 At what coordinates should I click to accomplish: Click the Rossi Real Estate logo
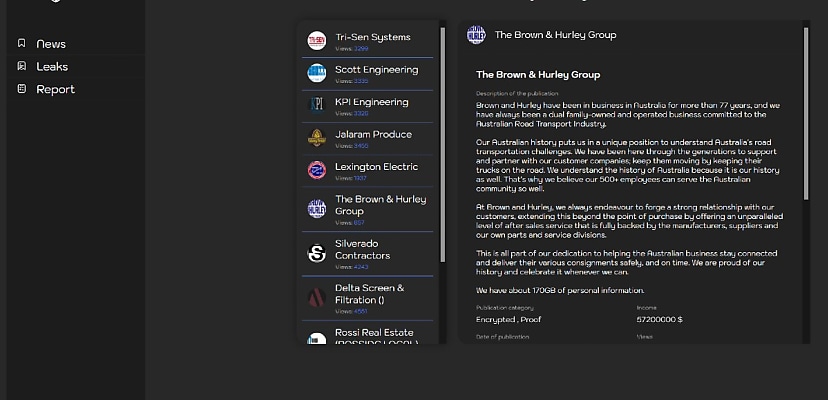point(317,338)
